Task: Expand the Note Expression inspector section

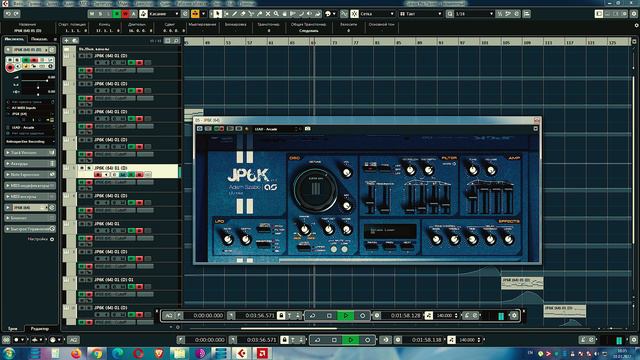Action: pos(30,175)
